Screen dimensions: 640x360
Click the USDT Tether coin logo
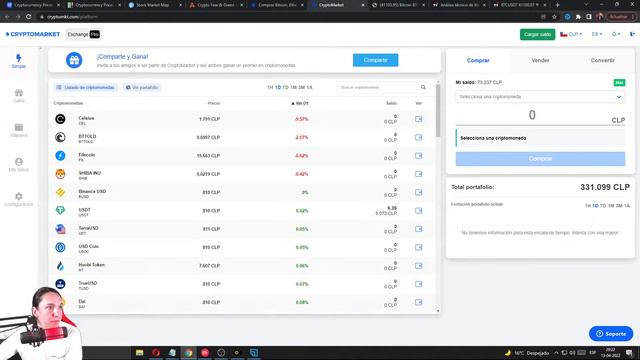pos(60,211)
